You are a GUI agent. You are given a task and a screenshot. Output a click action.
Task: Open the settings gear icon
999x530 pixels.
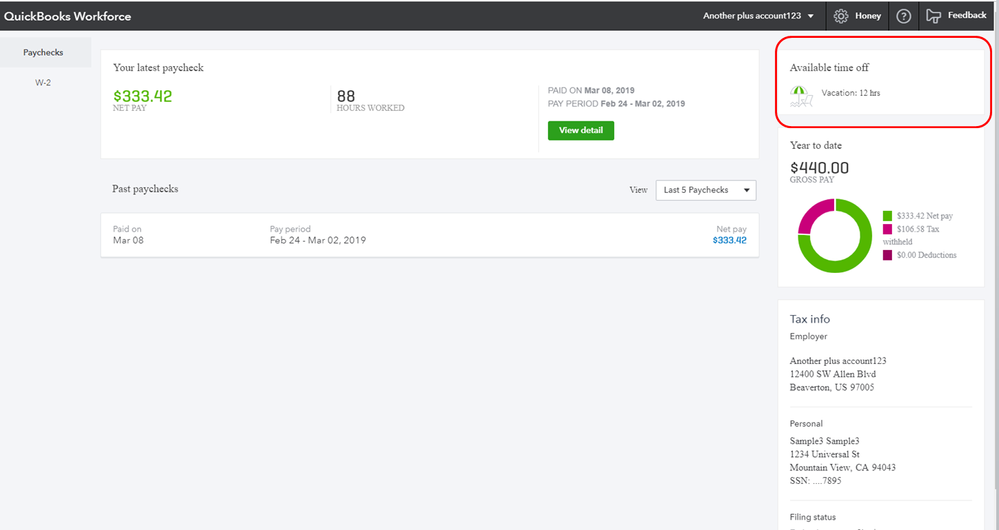coord(841,16)
